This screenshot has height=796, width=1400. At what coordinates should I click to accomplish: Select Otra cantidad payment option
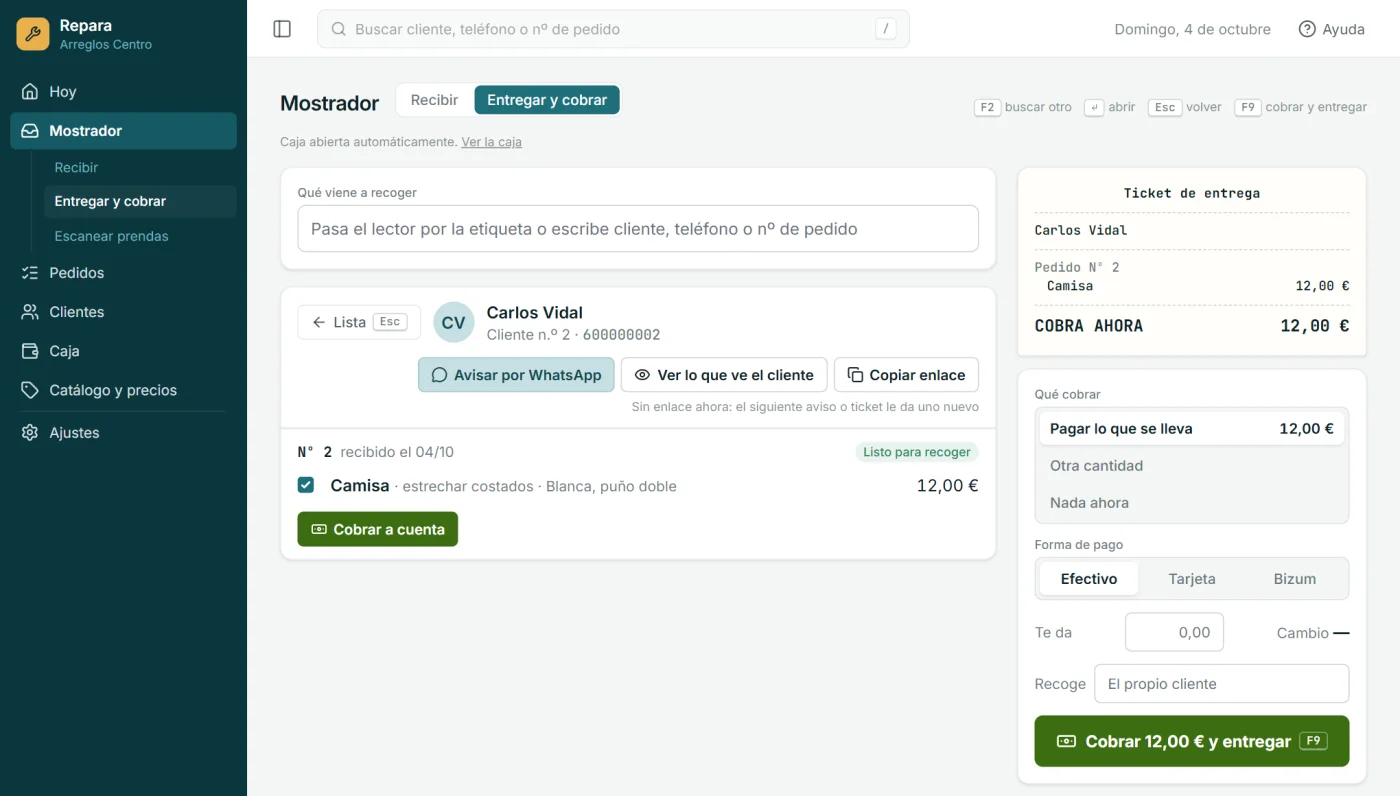[1191, 466]
